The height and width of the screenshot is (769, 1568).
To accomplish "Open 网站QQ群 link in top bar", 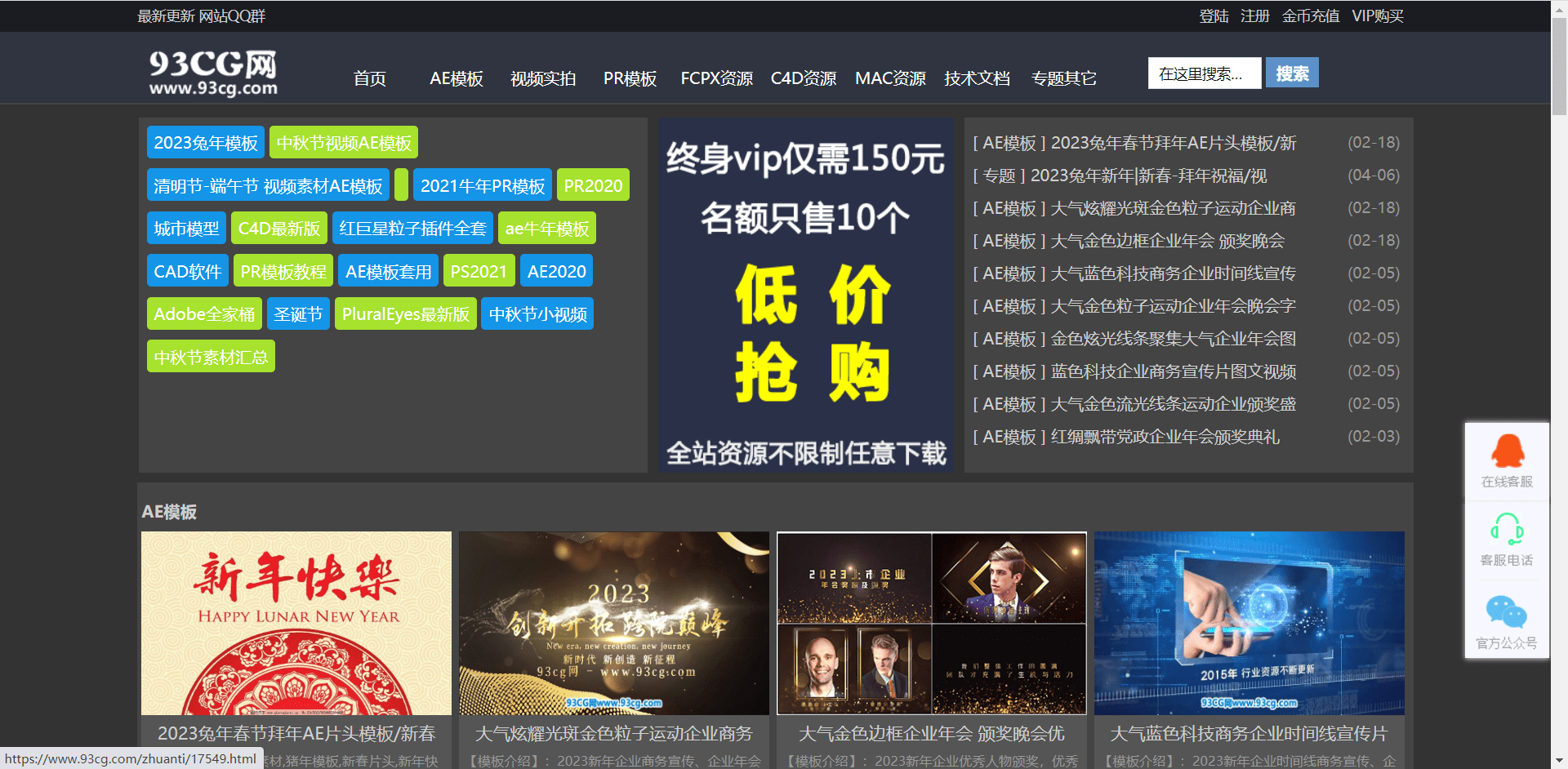I will [x=232, y=16].
